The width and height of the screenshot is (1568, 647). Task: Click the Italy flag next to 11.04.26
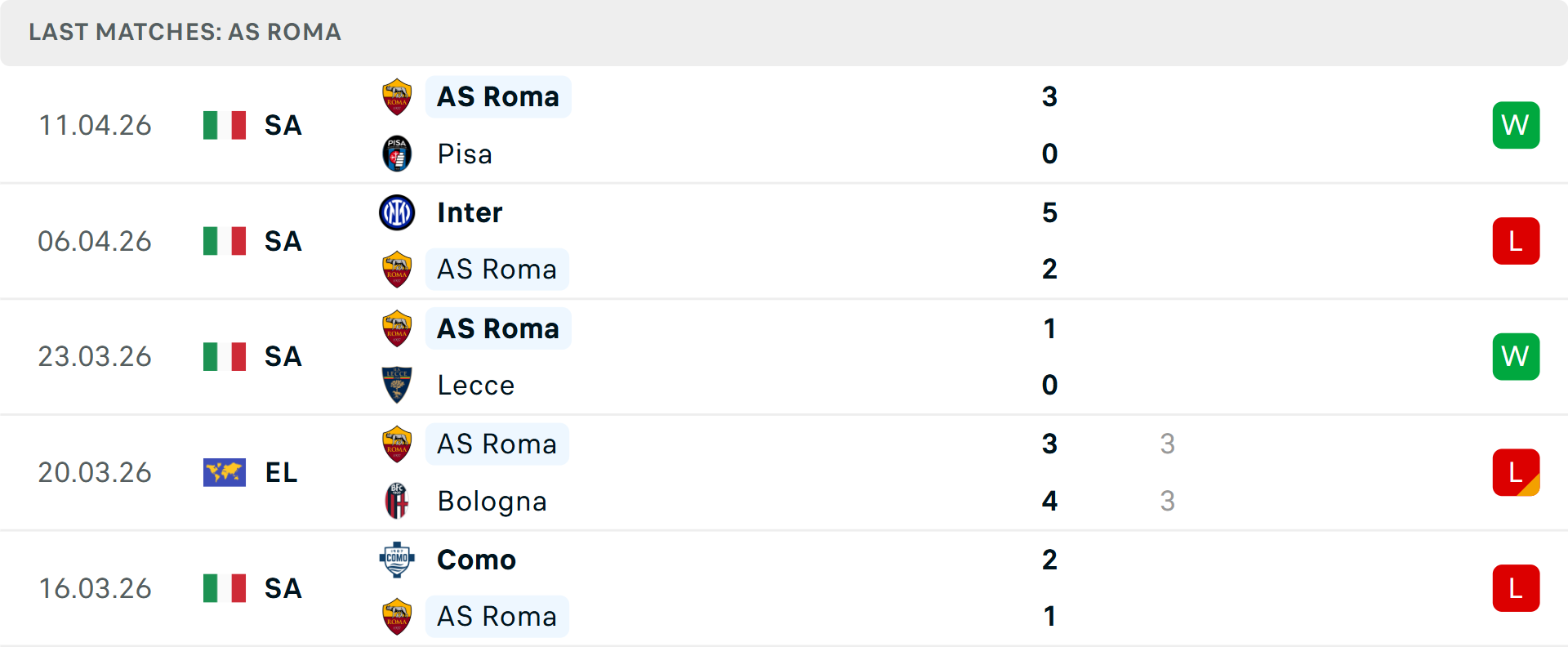tap(225, 125)
